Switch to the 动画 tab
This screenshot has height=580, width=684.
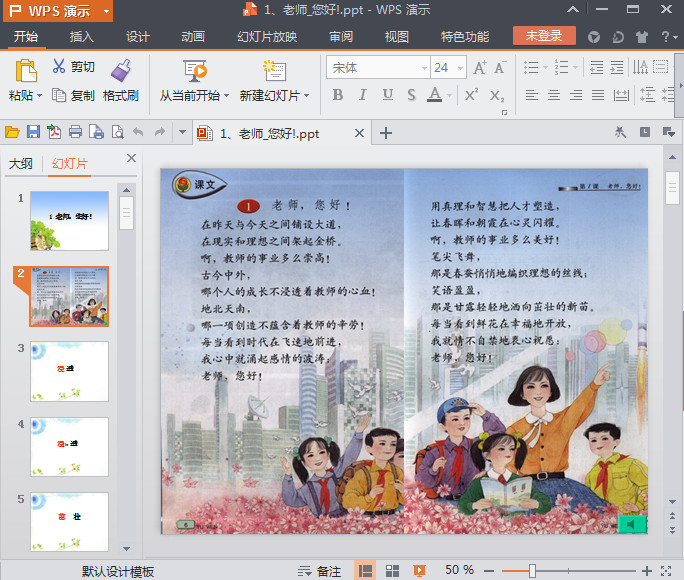coord(193,37)
